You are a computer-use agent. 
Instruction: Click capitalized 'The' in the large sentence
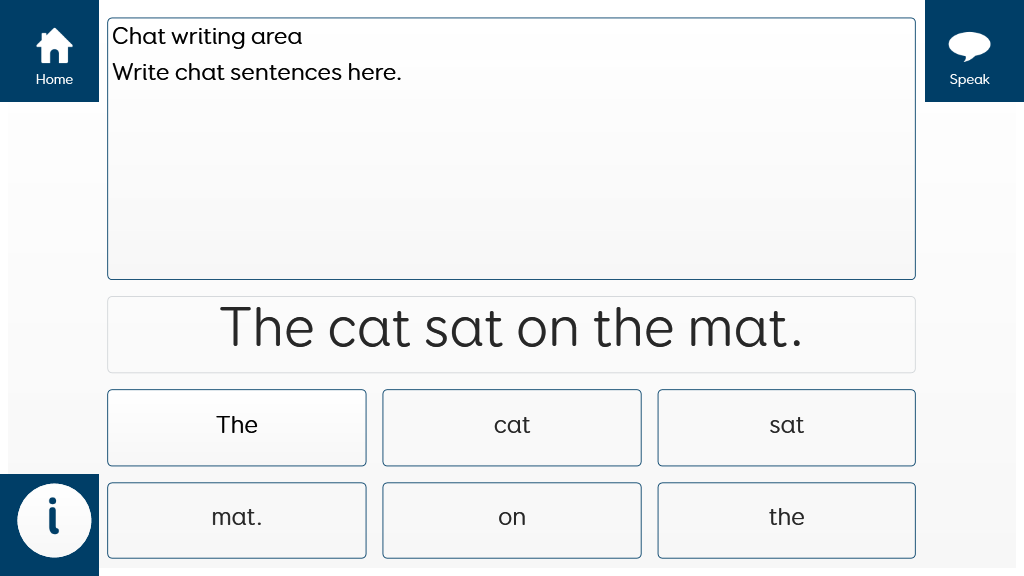pos(266,329)
